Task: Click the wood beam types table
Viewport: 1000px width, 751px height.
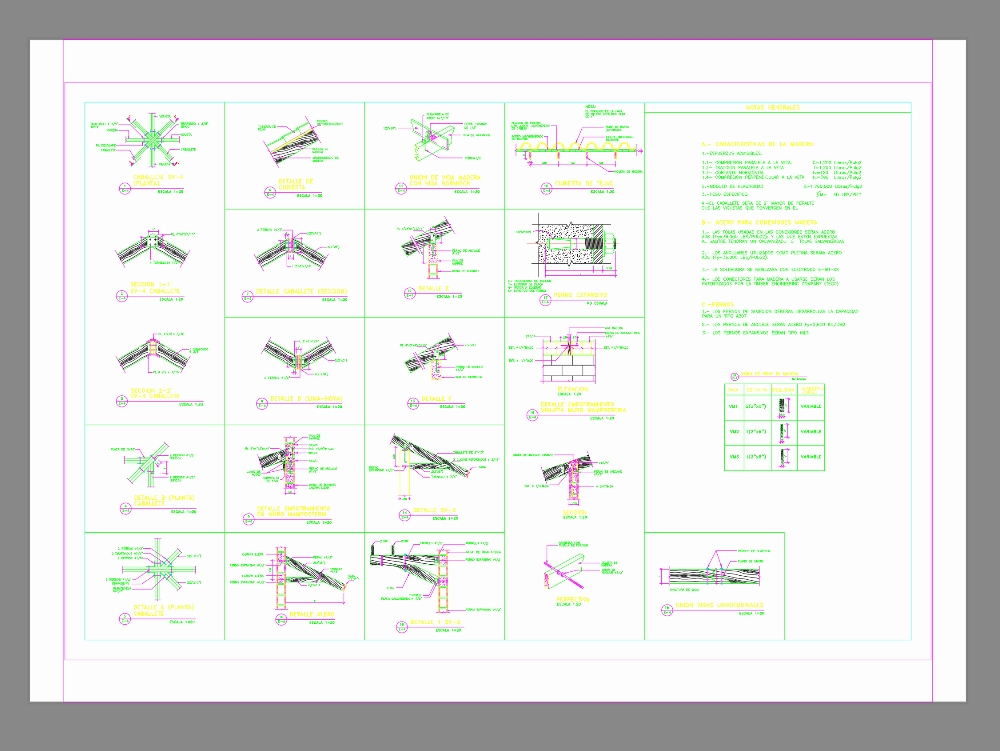Action: (x=775, y=425)
